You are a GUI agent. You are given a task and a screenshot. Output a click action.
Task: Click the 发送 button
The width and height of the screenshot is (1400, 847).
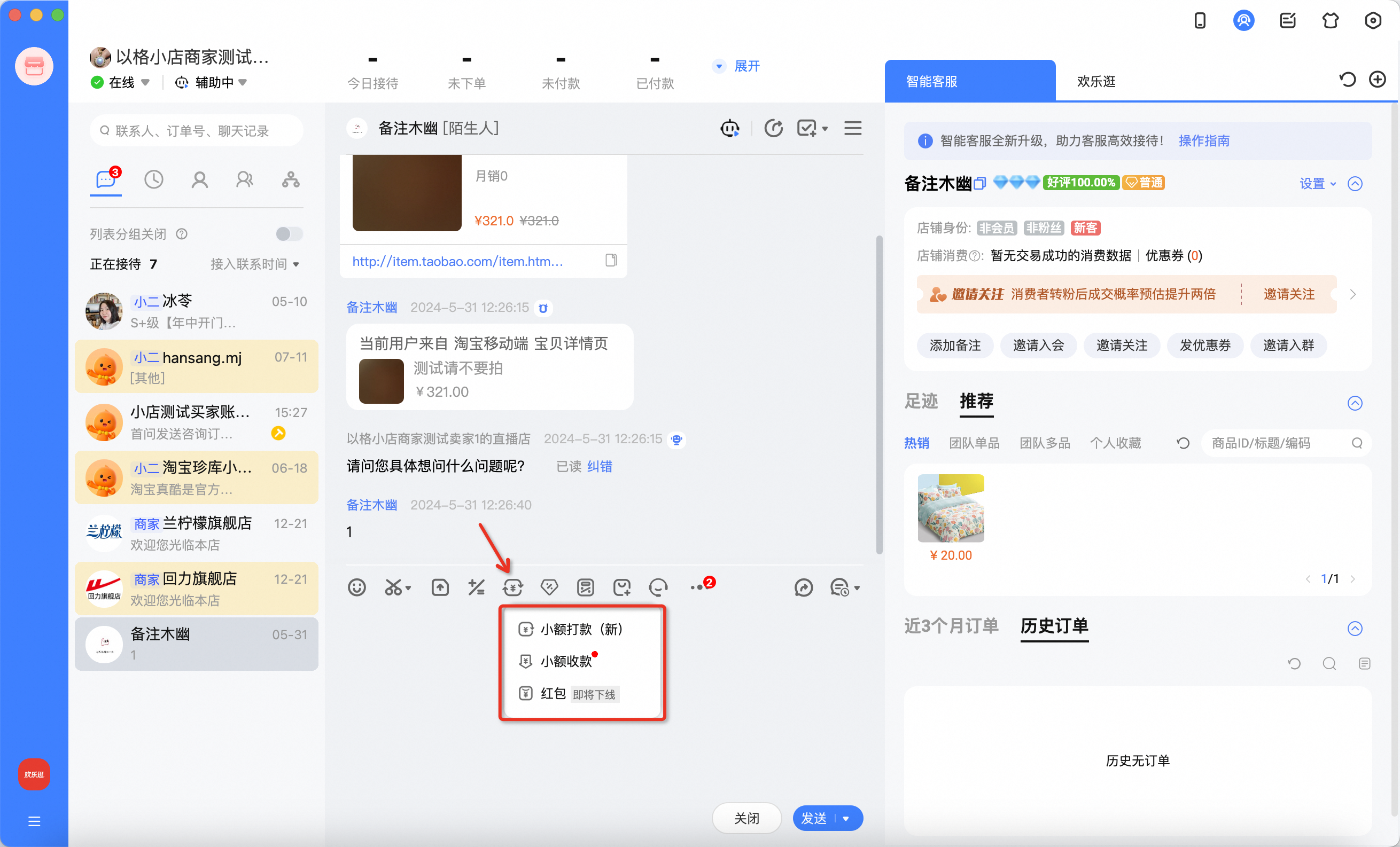pyautogui.click(x=814, y=818)
